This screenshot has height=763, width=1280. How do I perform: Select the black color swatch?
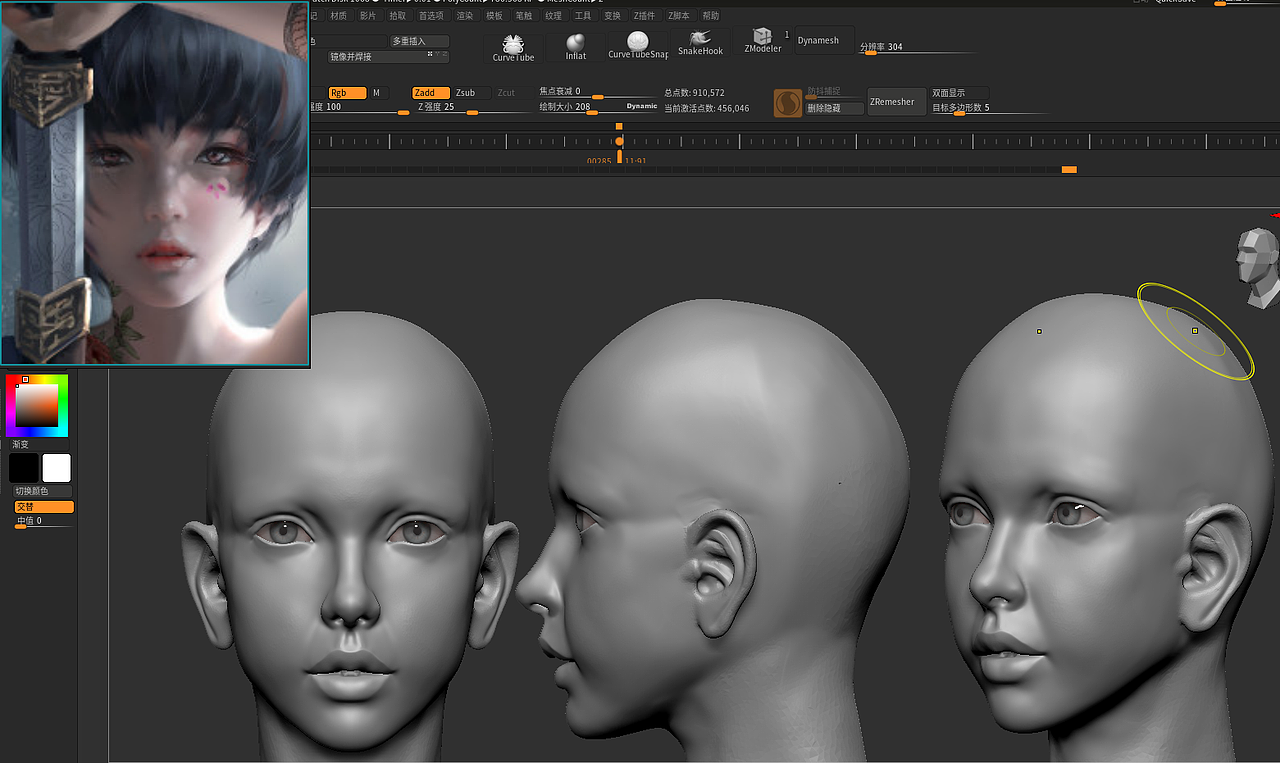(24, 467)
